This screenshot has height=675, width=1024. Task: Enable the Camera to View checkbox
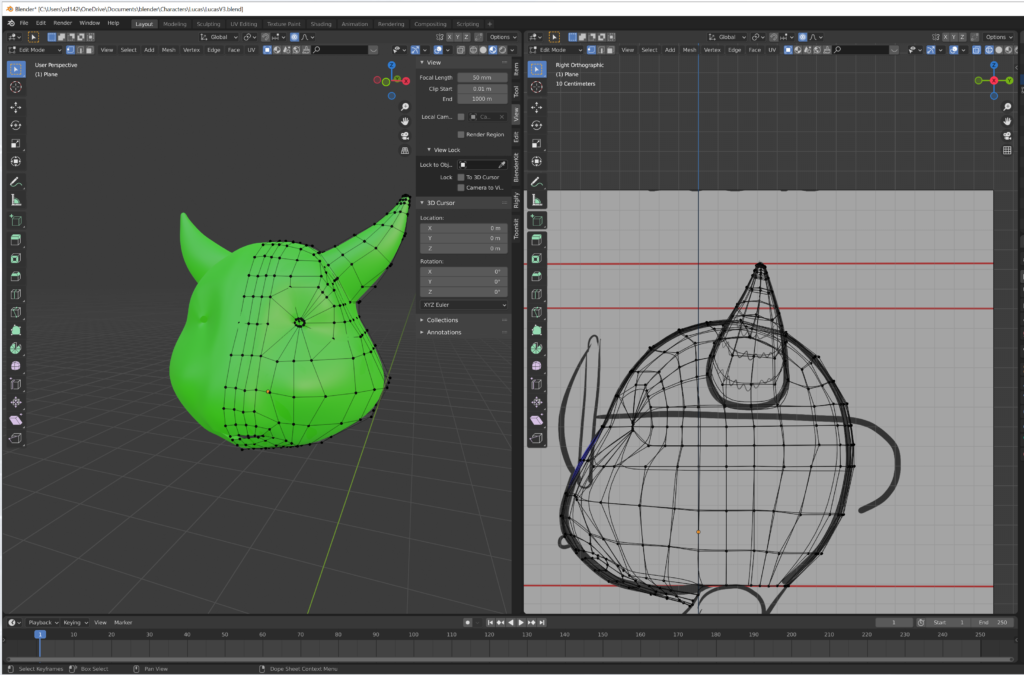click(461, 187)
